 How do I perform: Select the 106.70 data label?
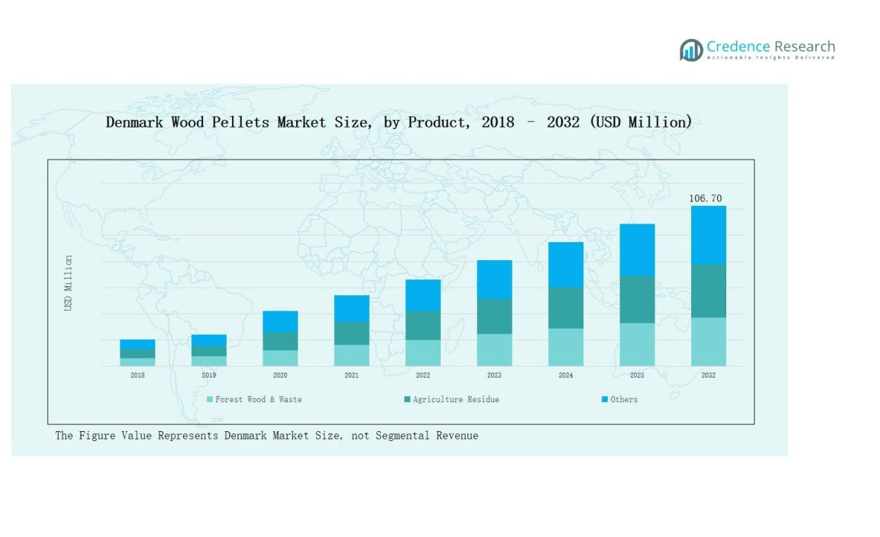coord(706,199)
